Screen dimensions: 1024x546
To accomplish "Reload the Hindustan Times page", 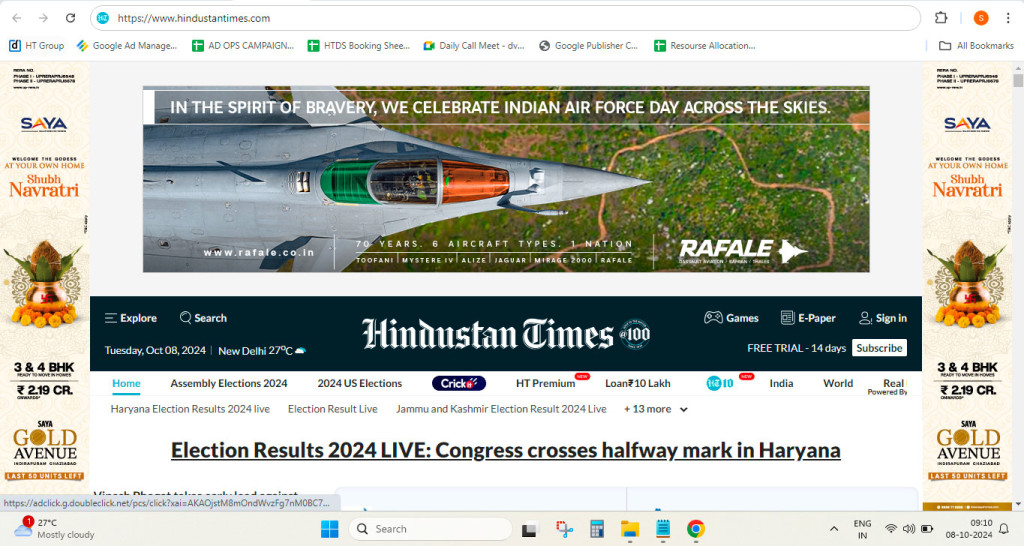I will coord(70,18).
